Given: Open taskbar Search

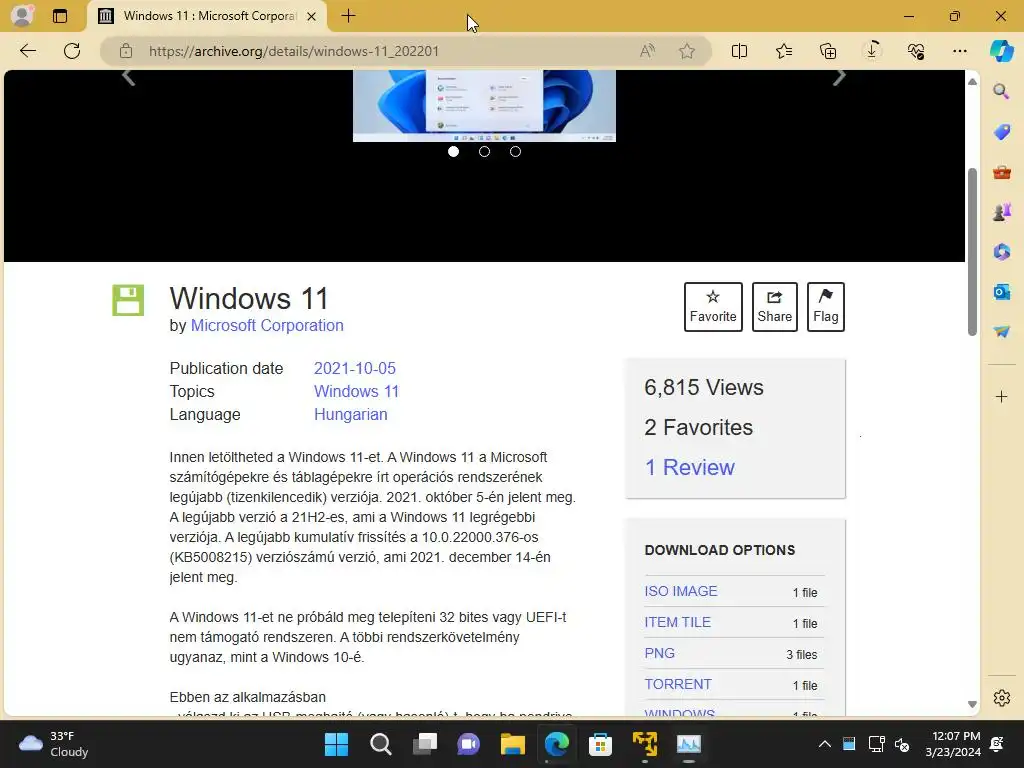Looking at the screenshot, I should coord(381,744).
